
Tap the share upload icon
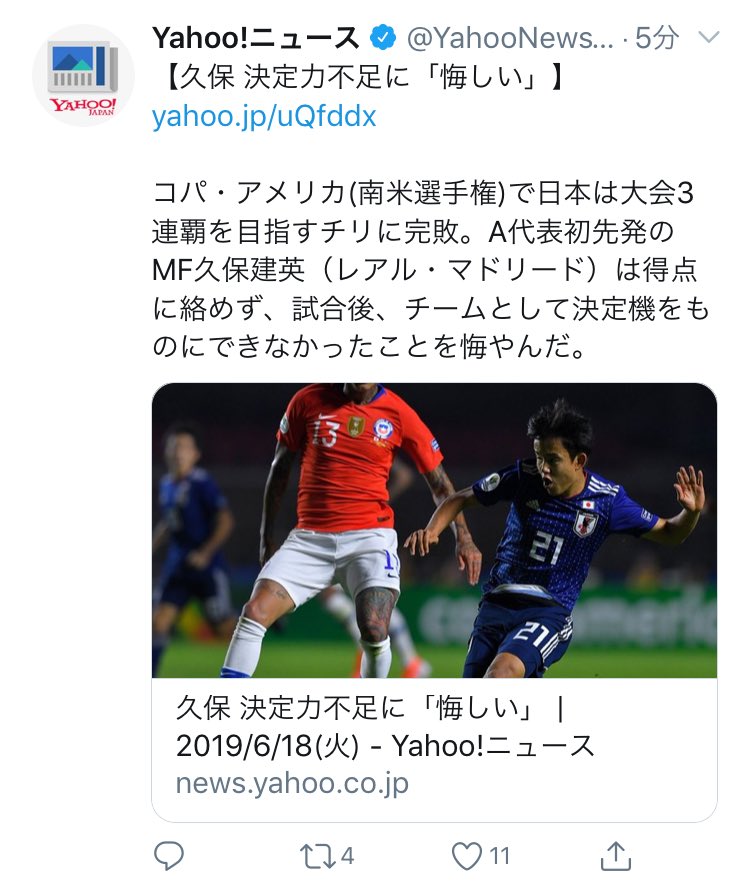pyautogui.click(x=615, y=856)
